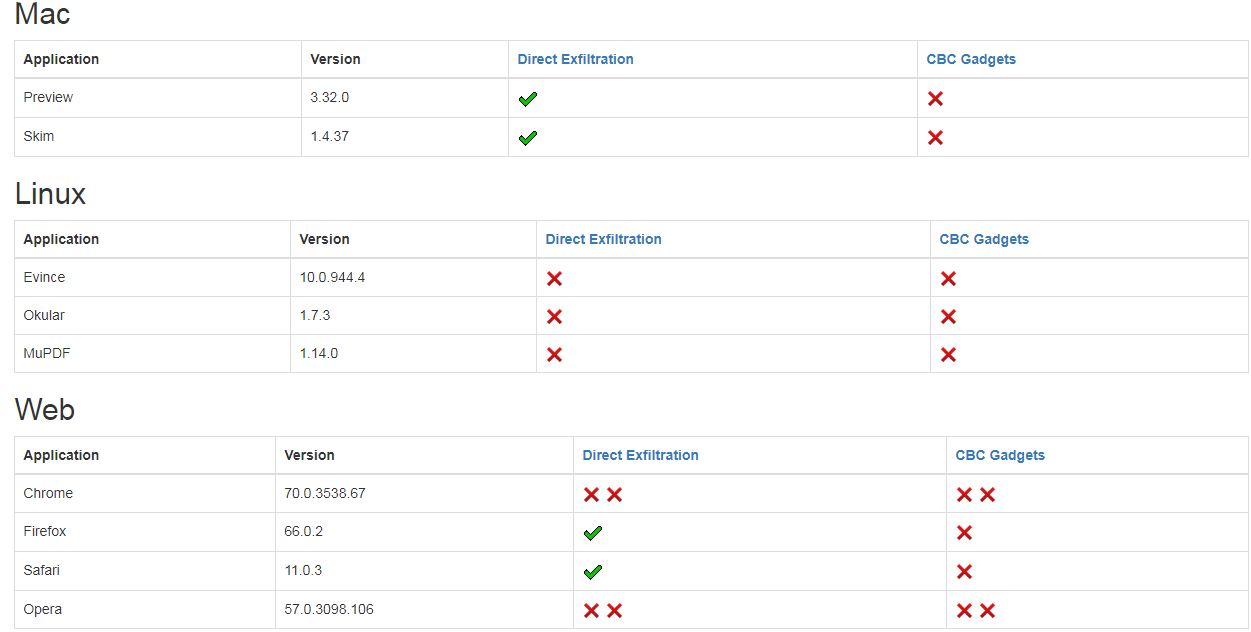Image resolution: width=1251 pixels, height=632 pixels.
Task: Visit Direct Exfiltration link in Web table
Action: click(641, 455)
